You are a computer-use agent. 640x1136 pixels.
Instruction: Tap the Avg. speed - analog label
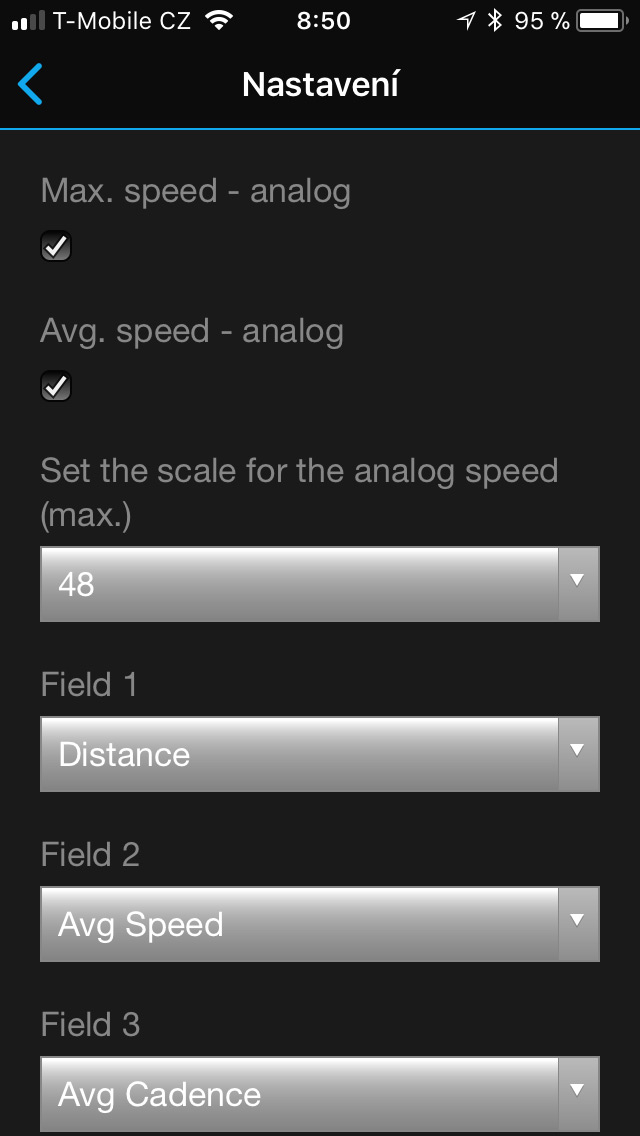click(192, 331)
